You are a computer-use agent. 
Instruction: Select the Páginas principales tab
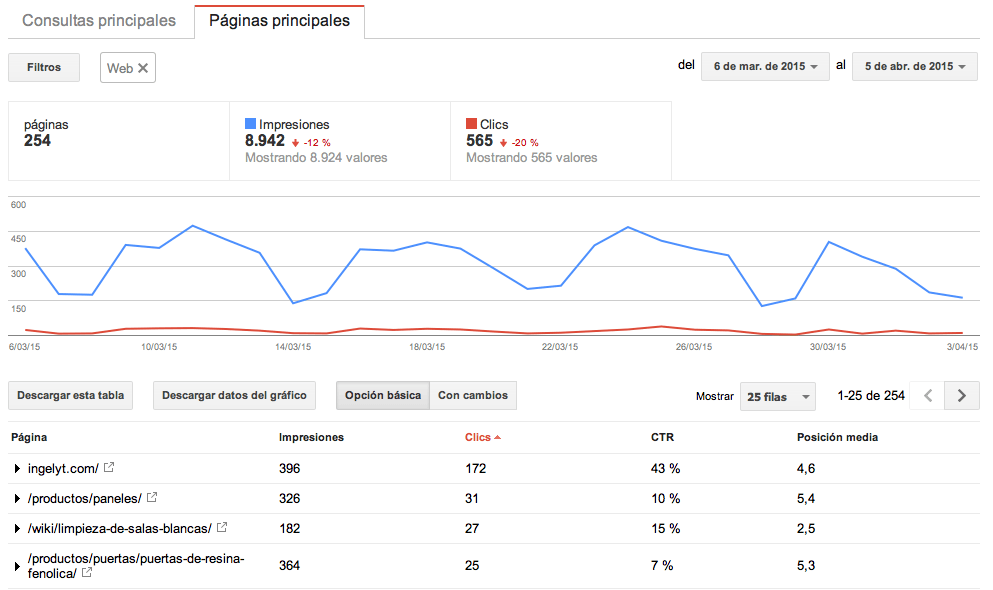point(279,20)
